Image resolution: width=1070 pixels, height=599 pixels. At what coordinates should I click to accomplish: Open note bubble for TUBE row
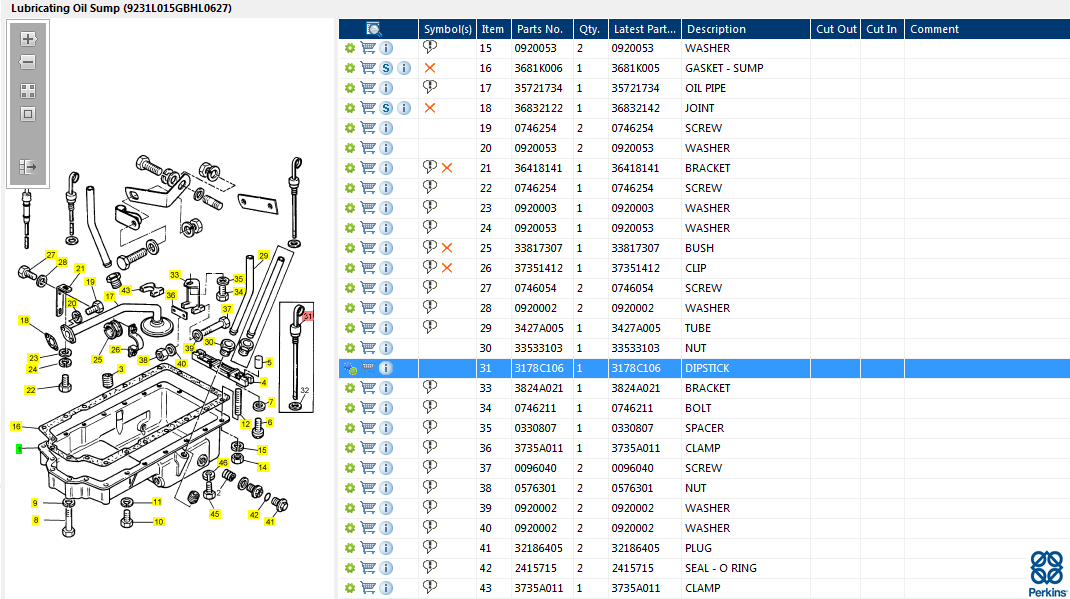[430, 327]
